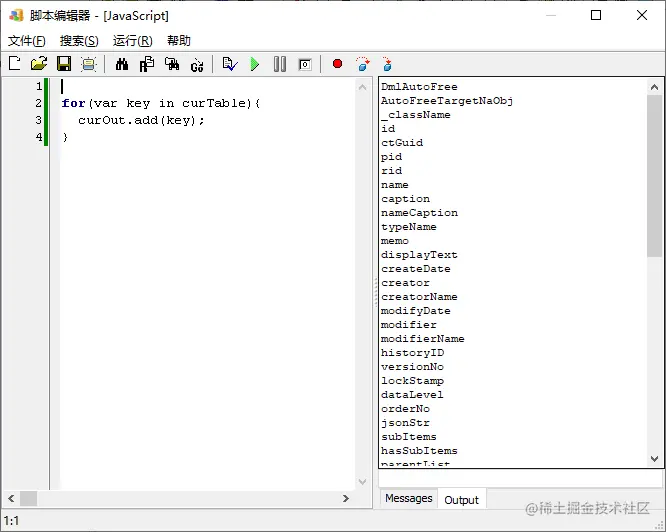666x532 pixels.
Task: Open the 运行(R) menu
Action: point(133,41)
